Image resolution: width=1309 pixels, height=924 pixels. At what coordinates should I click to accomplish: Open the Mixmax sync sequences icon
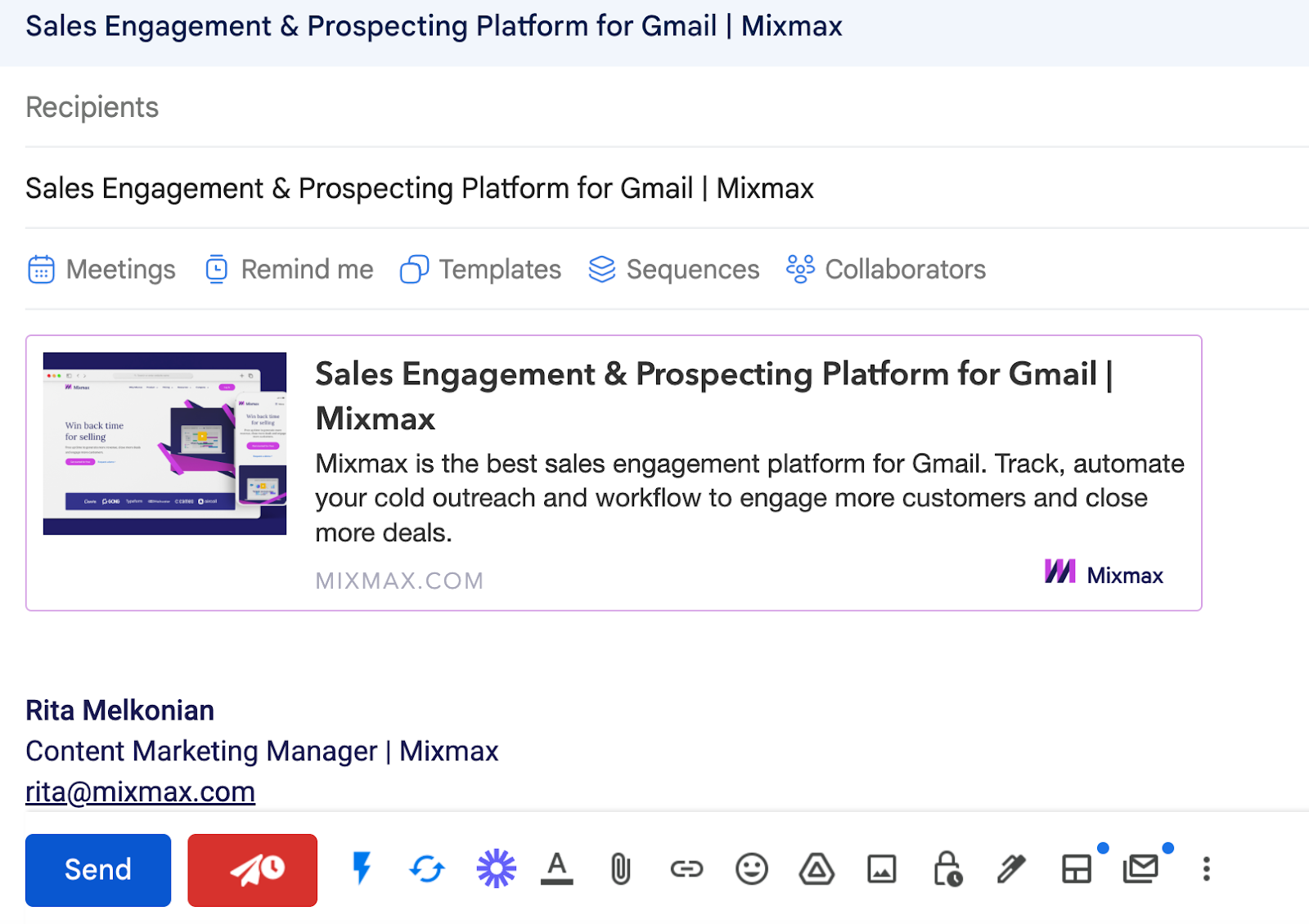426,870
